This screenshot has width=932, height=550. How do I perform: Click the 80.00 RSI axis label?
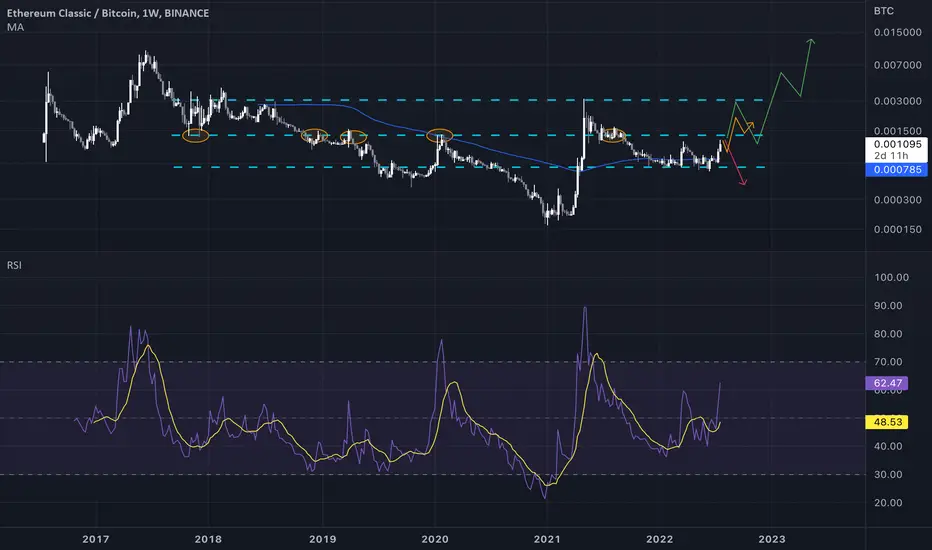[x=888, y=334]
